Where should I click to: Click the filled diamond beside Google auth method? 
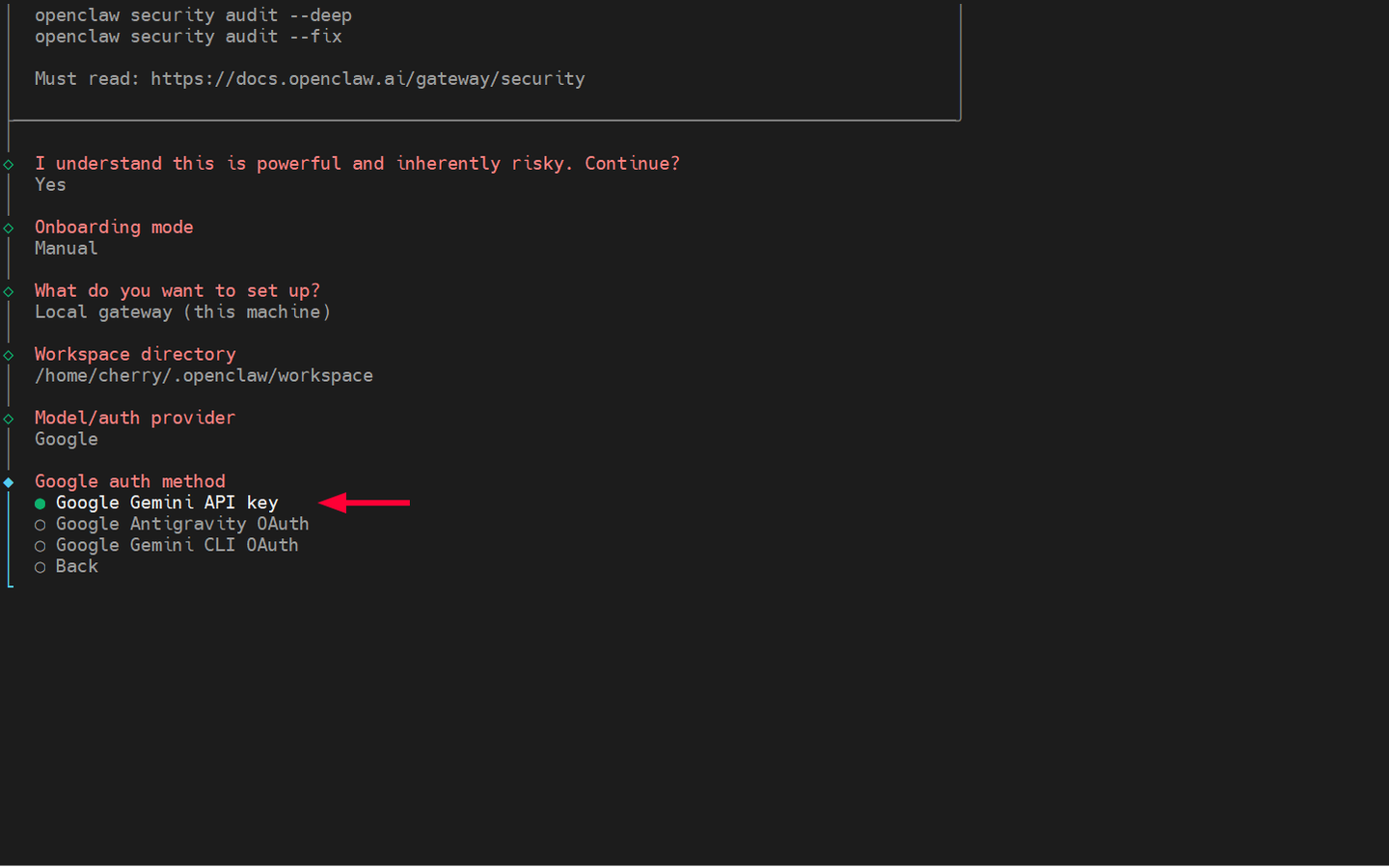[9, 480]
